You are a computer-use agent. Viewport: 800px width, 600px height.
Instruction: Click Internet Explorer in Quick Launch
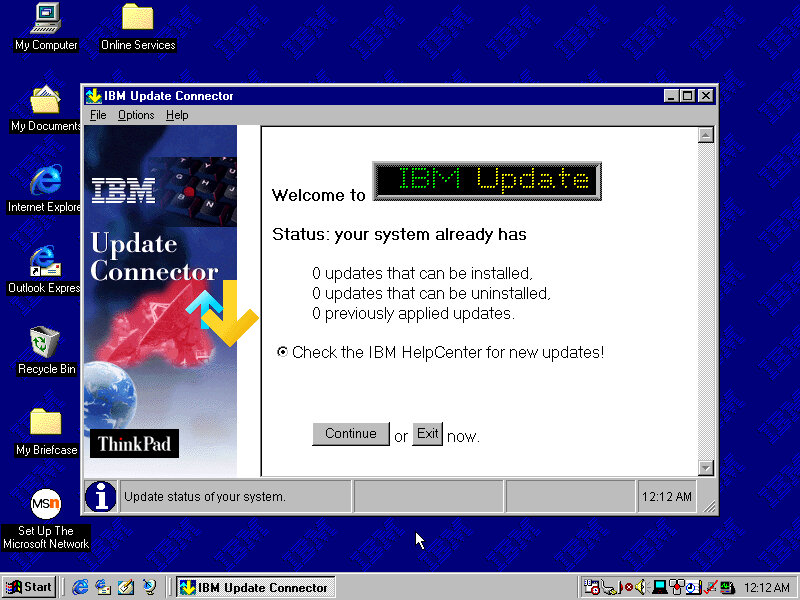point(81,587)
